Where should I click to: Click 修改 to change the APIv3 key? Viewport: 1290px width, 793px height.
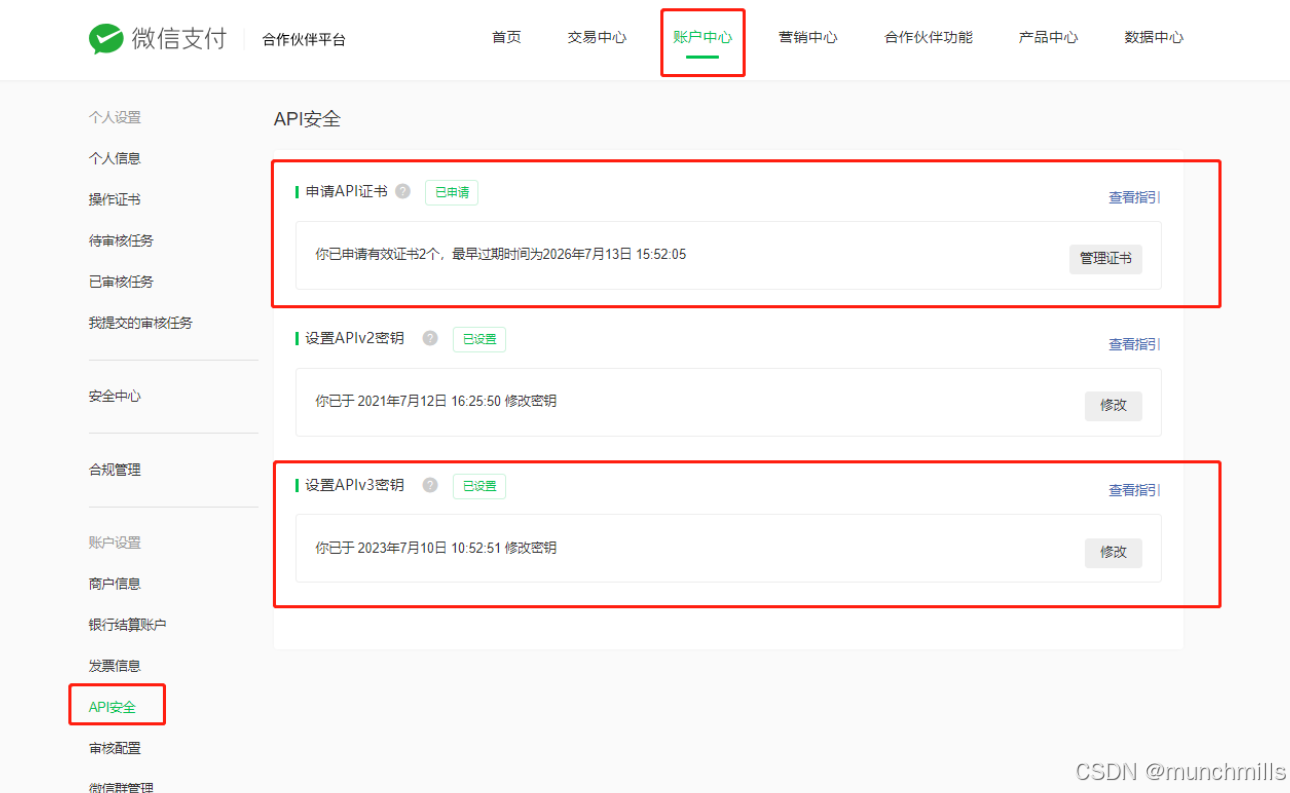pos(1113,551)
